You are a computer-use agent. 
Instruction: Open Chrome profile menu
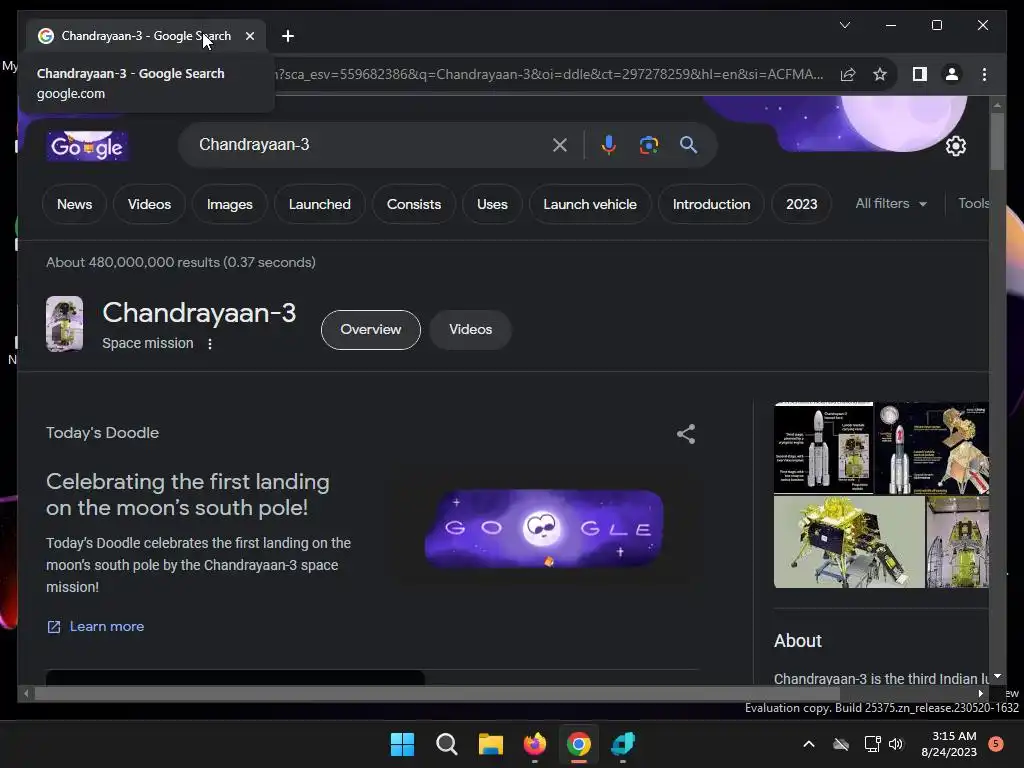coord(952,74)
